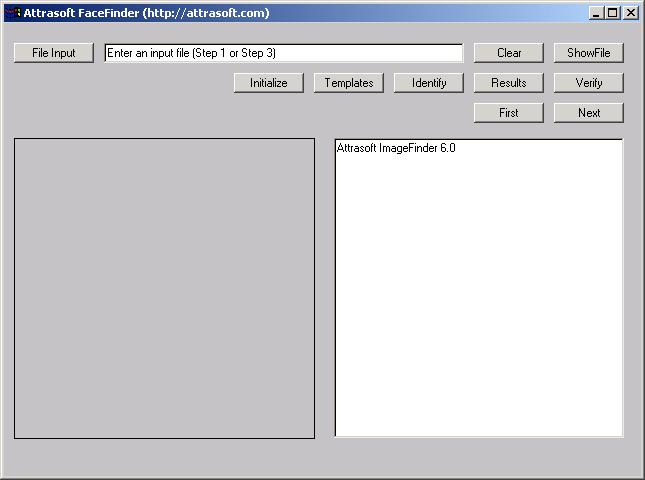Click the Identify button
The width and height of the screenshot is (645, 480).
point(429,83)
